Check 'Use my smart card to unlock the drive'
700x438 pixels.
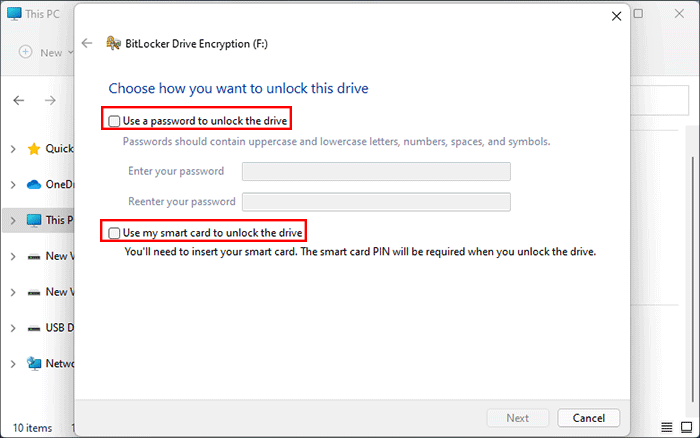114,233
